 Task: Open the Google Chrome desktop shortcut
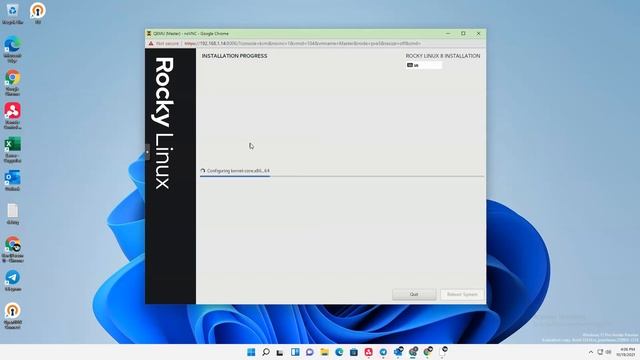[x=13, y=82]
